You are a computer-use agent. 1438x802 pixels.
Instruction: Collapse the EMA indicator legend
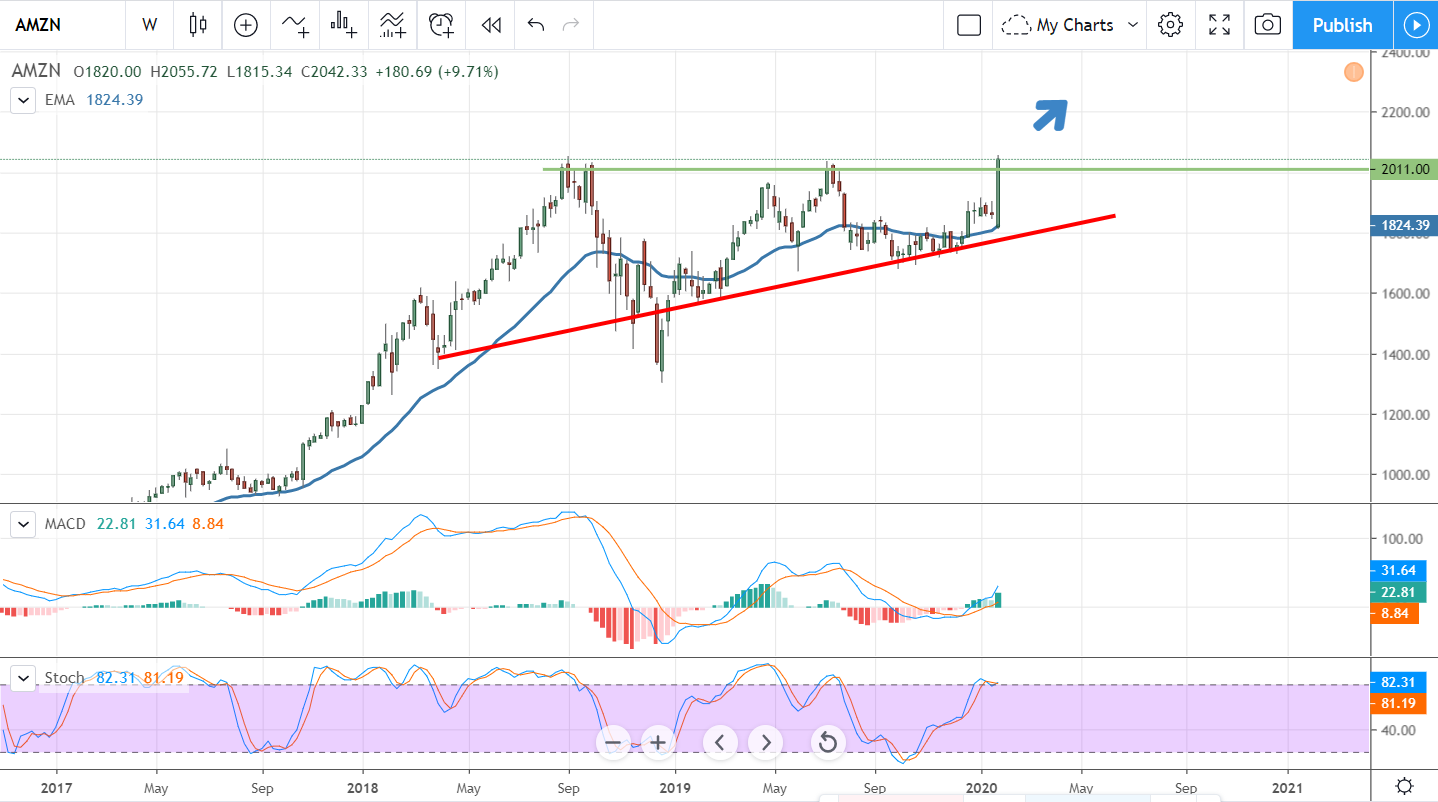(21, 100)
